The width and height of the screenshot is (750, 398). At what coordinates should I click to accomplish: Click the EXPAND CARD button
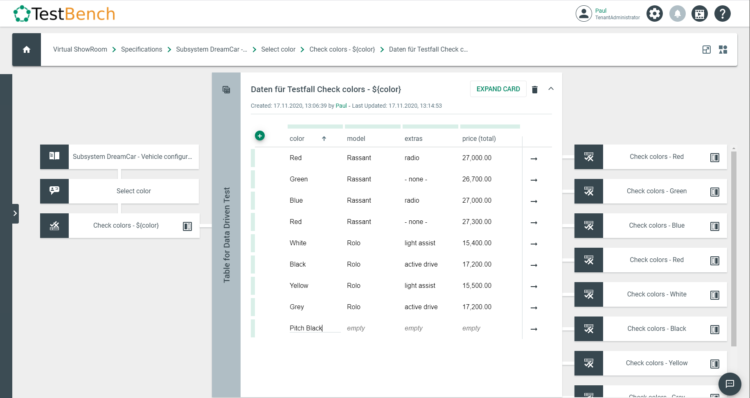498,89
